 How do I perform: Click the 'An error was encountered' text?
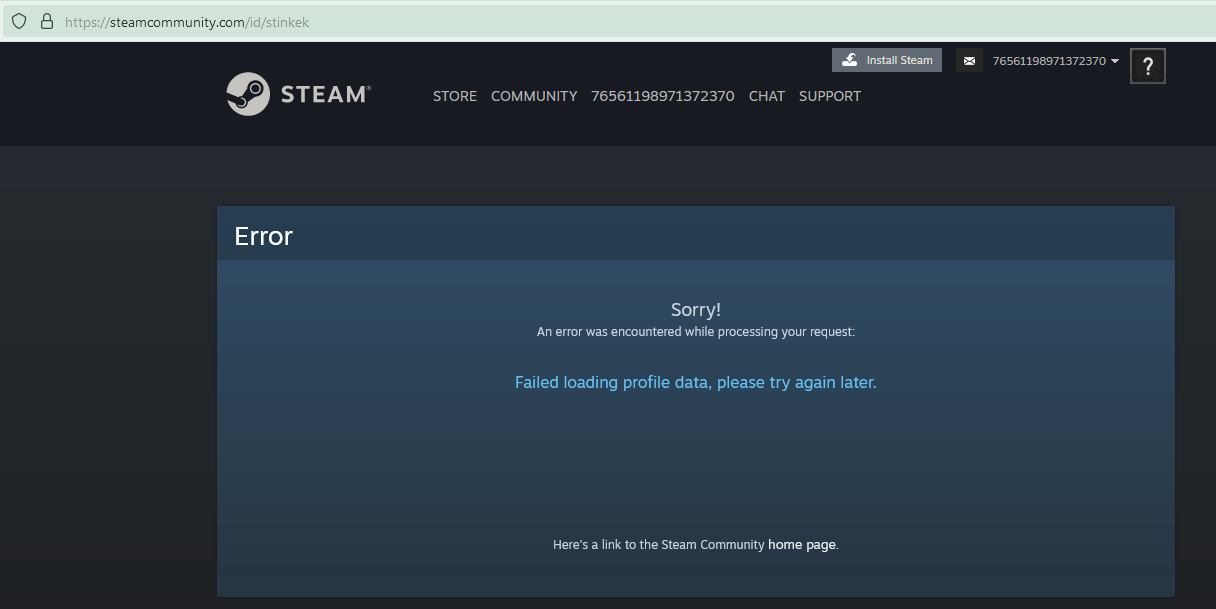pyautogui.click(x=696, y=331)
